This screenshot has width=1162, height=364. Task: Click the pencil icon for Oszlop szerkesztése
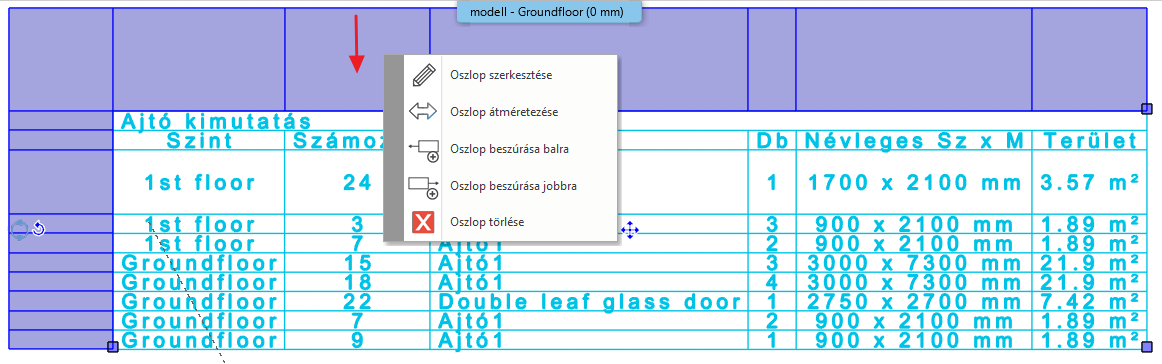pos(423,76)
